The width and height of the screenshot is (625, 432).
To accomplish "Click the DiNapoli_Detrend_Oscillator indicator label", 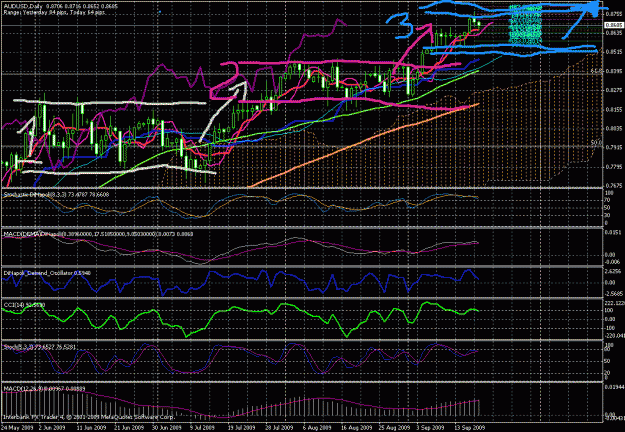I will [x=47, y=273].
